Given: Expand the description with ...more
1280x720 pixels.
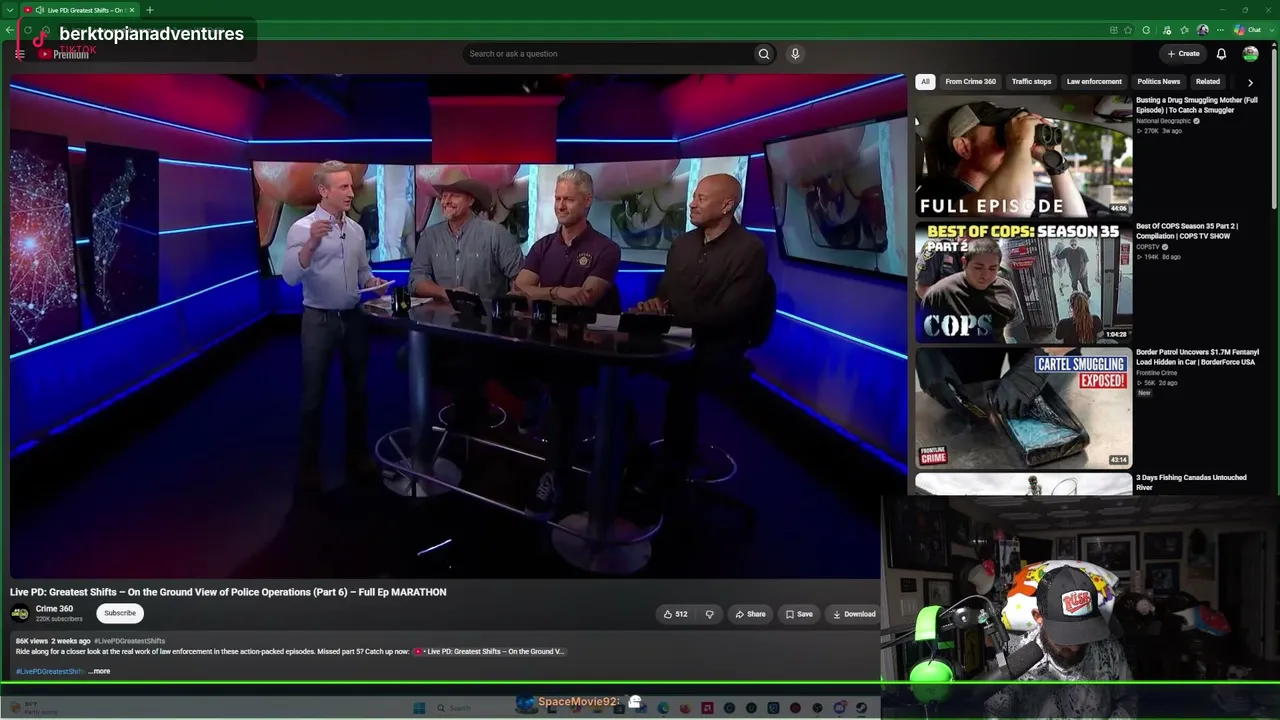Looking at the screenshot, I should pos(100,671).
